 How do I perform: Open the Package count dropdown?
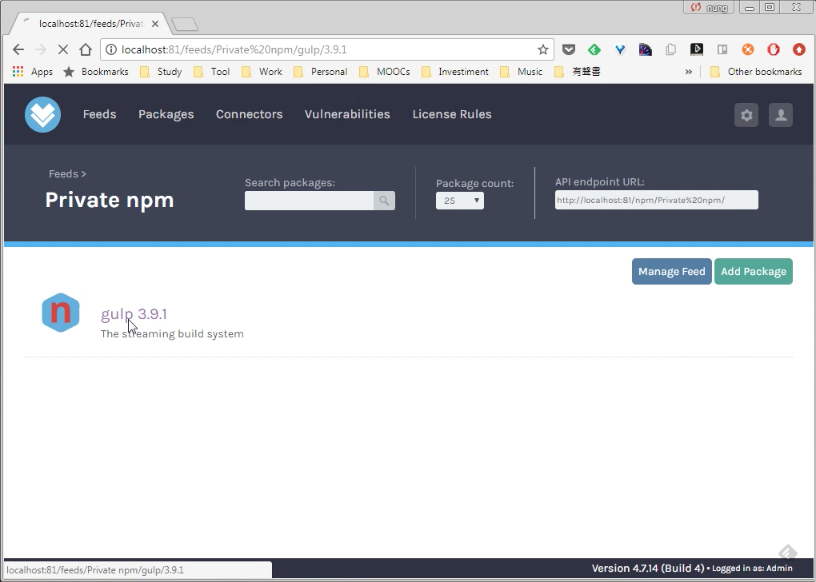tap(460, 200)
